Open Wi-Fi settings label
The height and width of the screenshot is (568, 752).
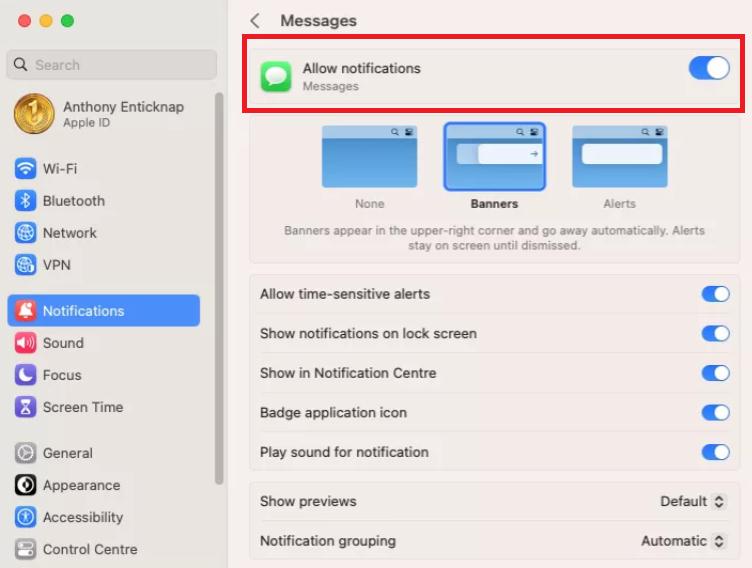point(60,169)
